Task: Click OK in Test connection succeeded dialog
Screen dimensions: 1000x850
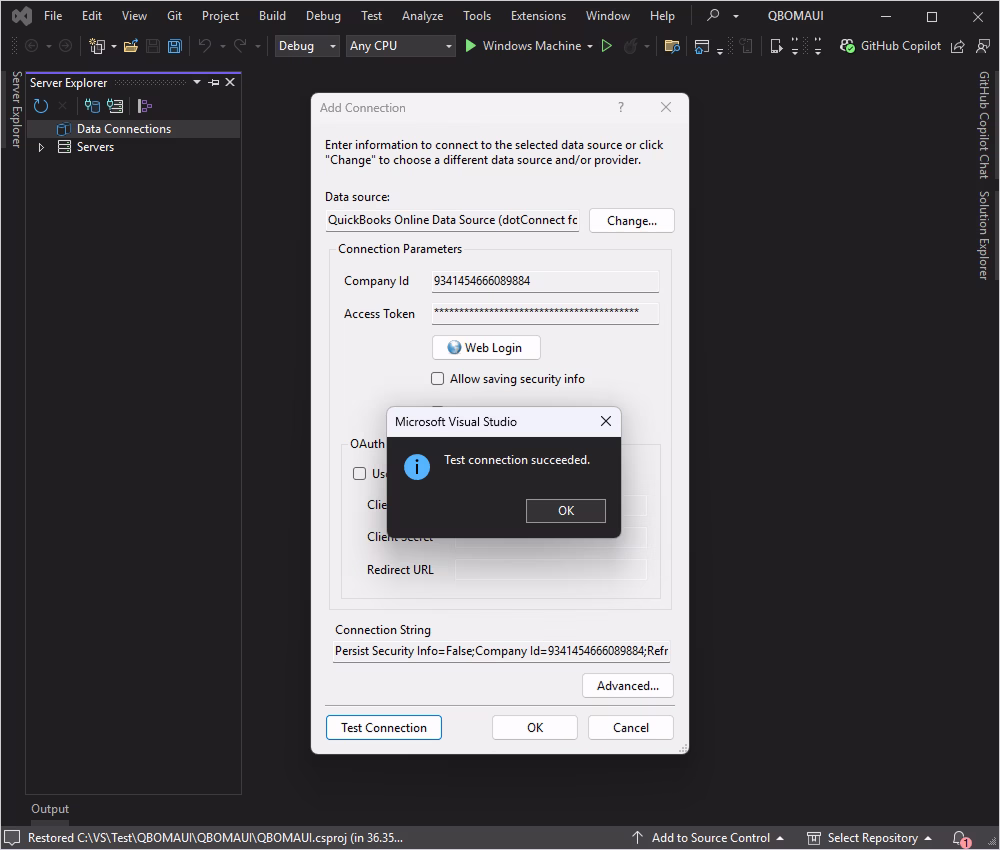Action: click(x=566, y=511)
